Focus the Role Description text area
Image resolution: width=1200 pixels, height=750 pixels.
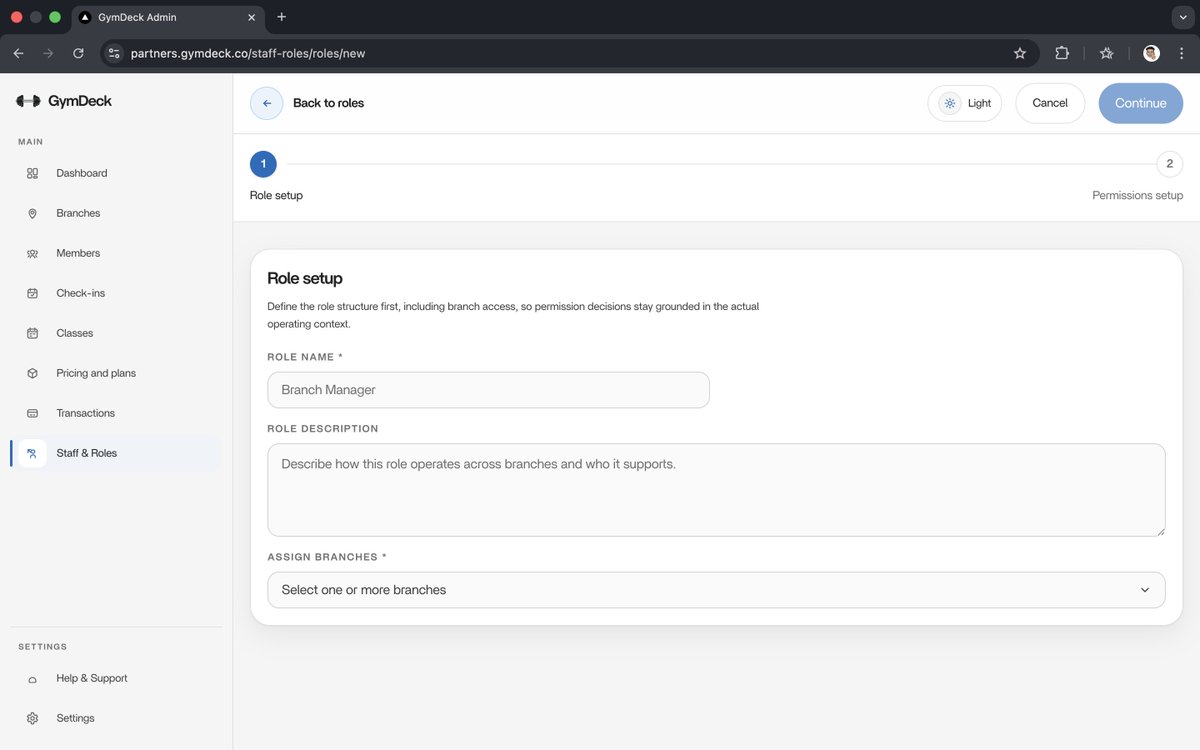point(716,490)
